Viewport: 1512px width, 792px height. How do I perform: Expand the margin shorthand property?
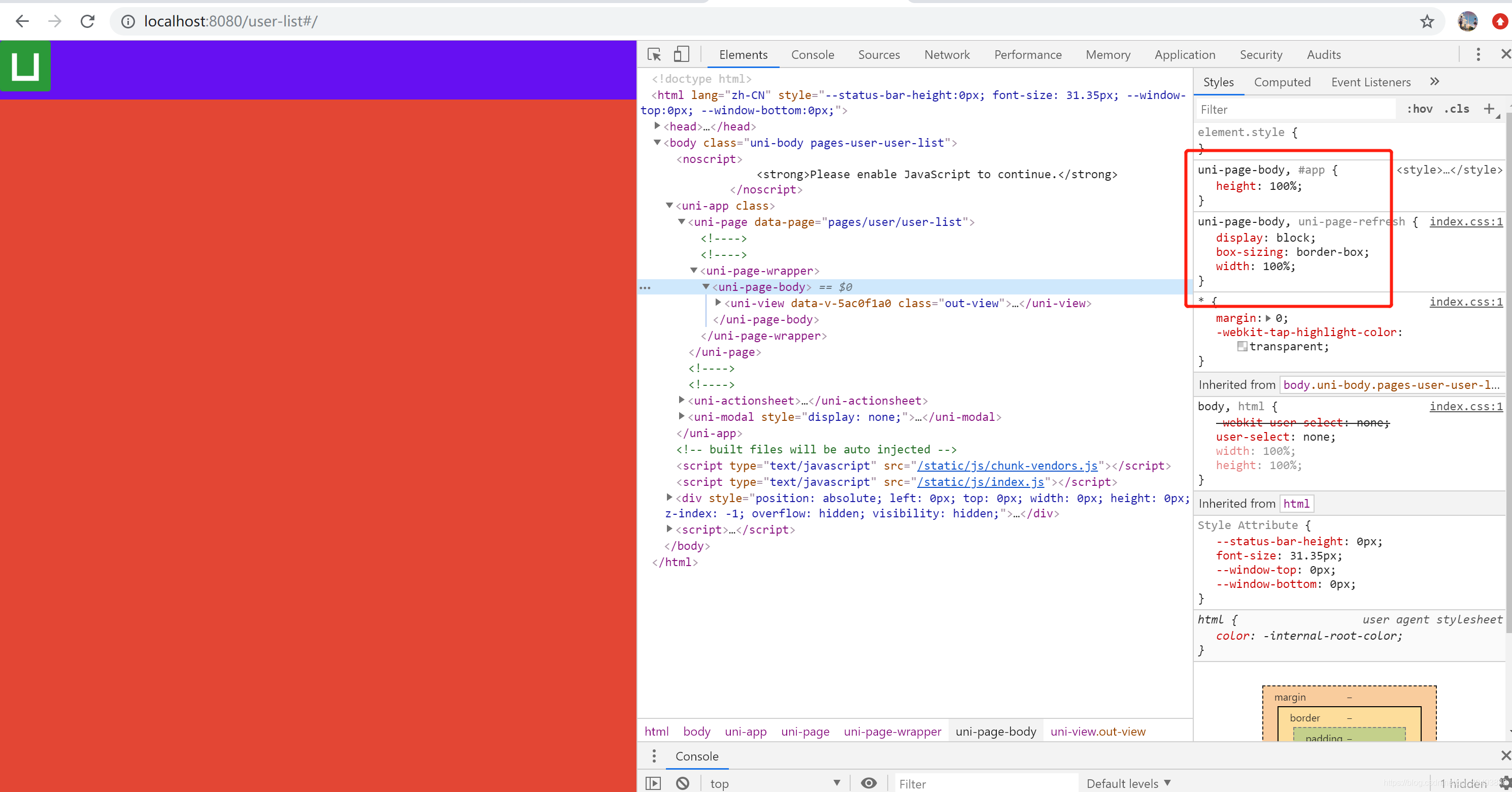click(x=1268, y=318)
